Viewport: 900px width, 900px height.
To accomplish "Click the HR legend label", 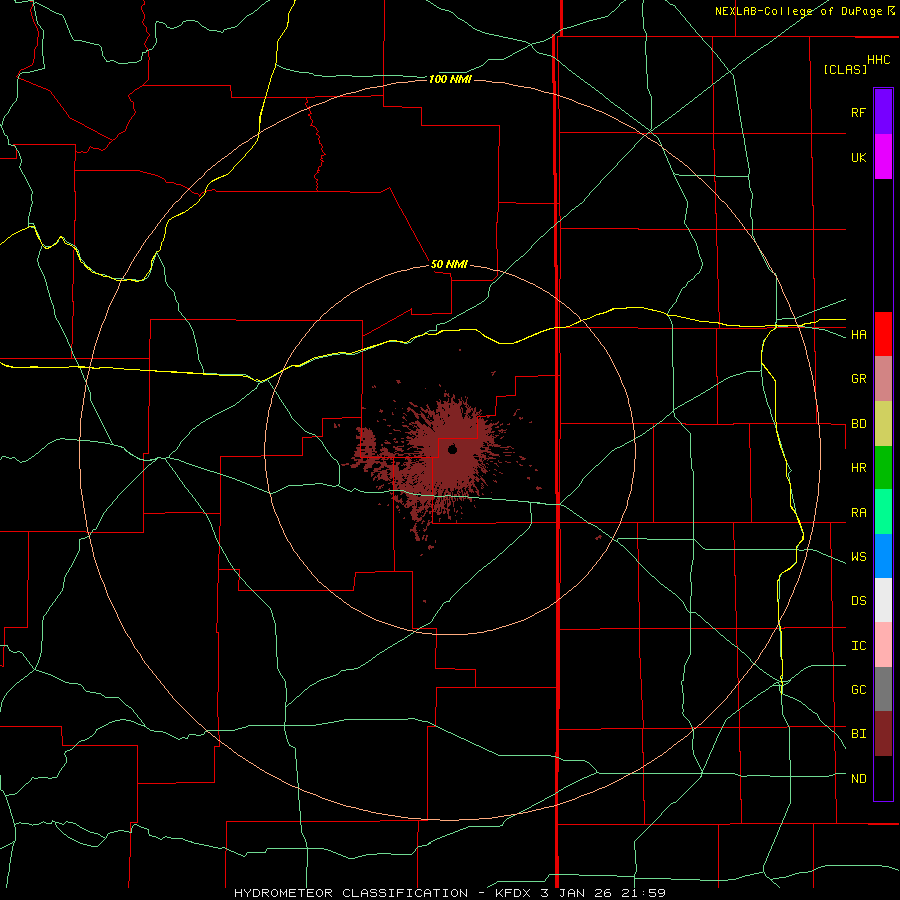I will coord(858,468).
